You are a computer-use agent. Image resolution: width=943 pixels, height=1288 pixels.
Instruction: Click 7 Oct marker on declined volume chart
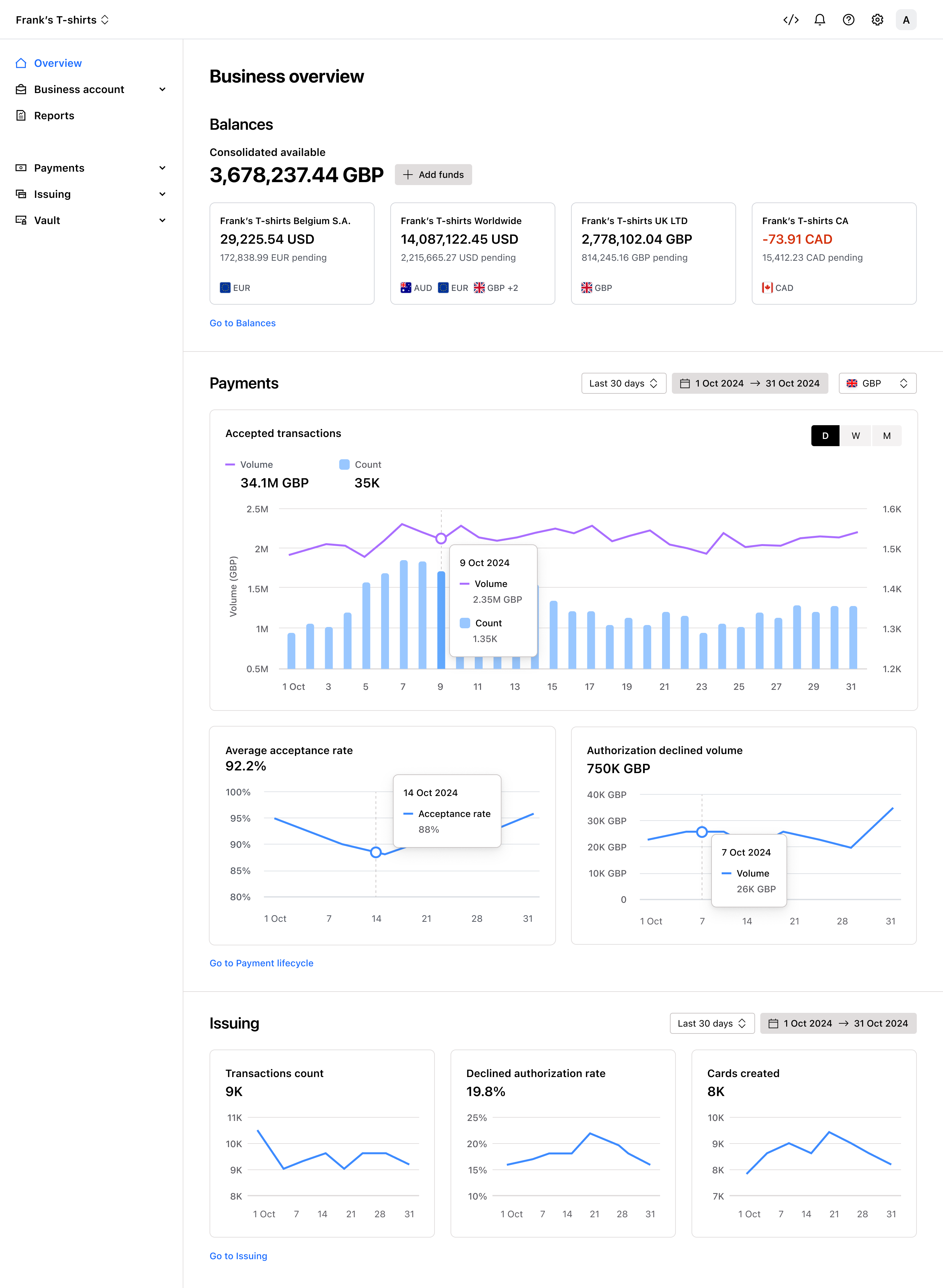(x=702, y=832)
